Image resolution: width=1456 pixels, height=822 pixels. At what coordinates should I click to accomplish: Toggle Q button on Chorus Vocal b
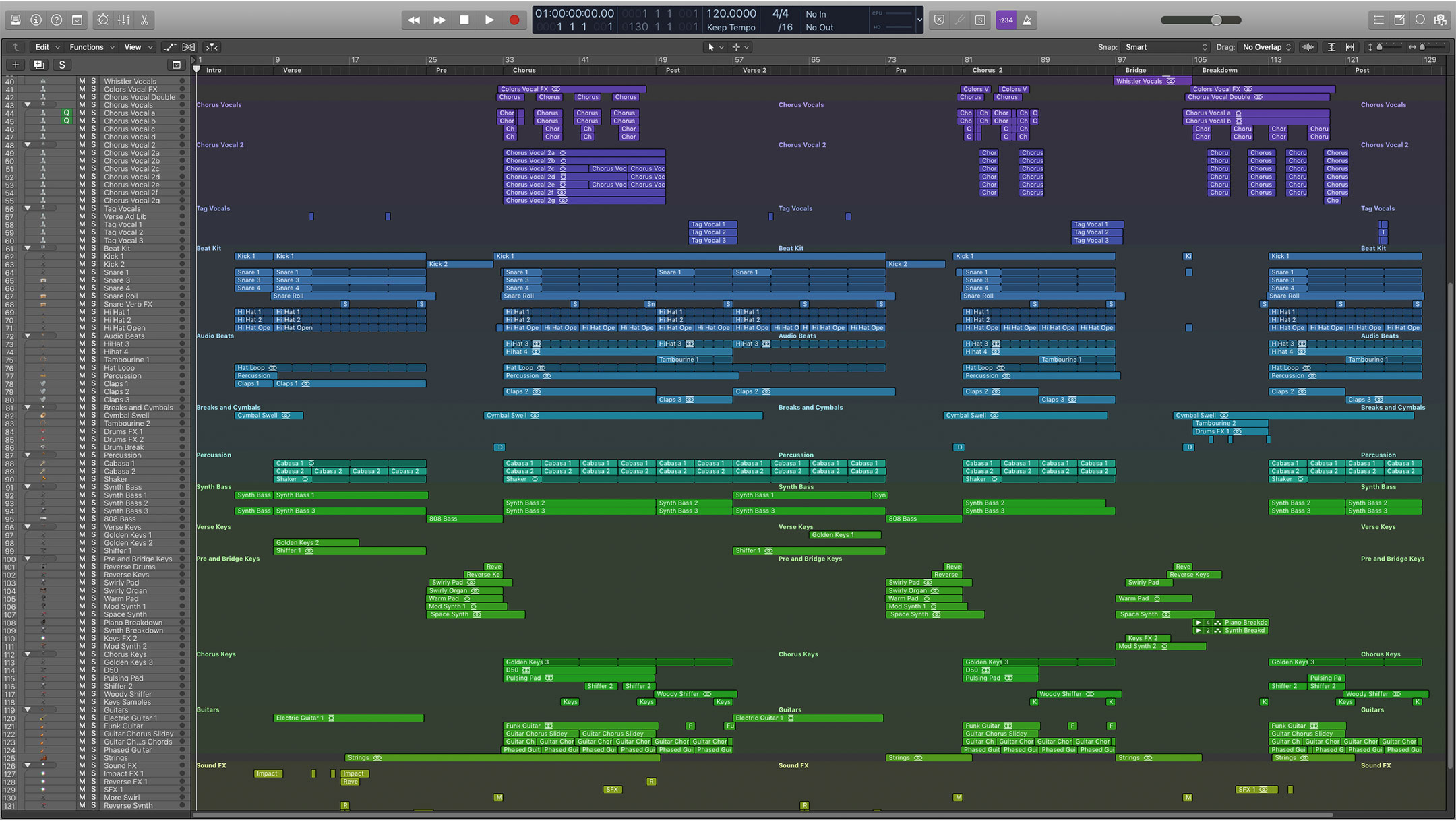coord(66,121)
